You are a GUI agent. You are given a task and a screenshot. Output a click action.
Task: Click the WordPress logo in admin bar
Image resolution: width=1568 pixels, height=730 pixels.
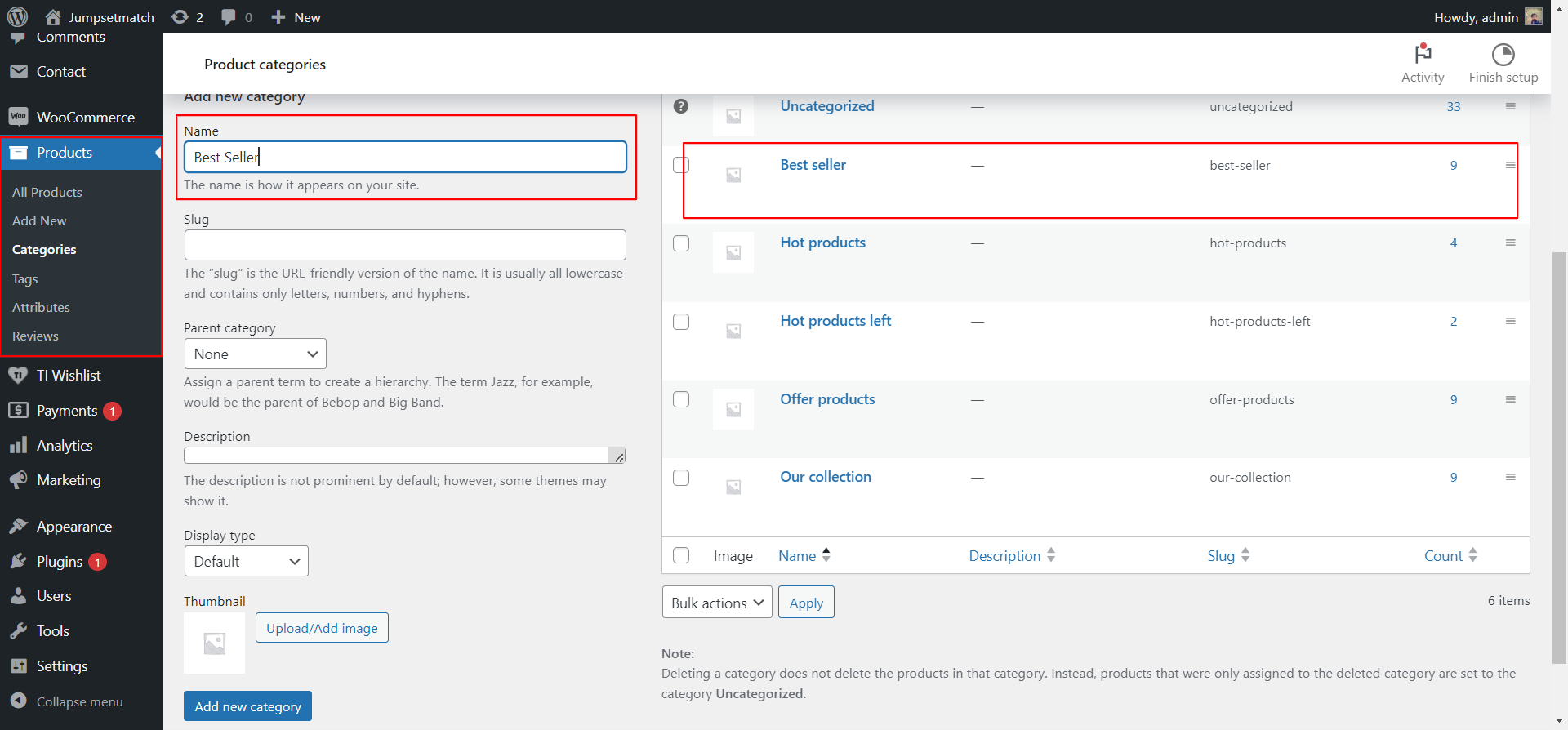coord(17,16)
